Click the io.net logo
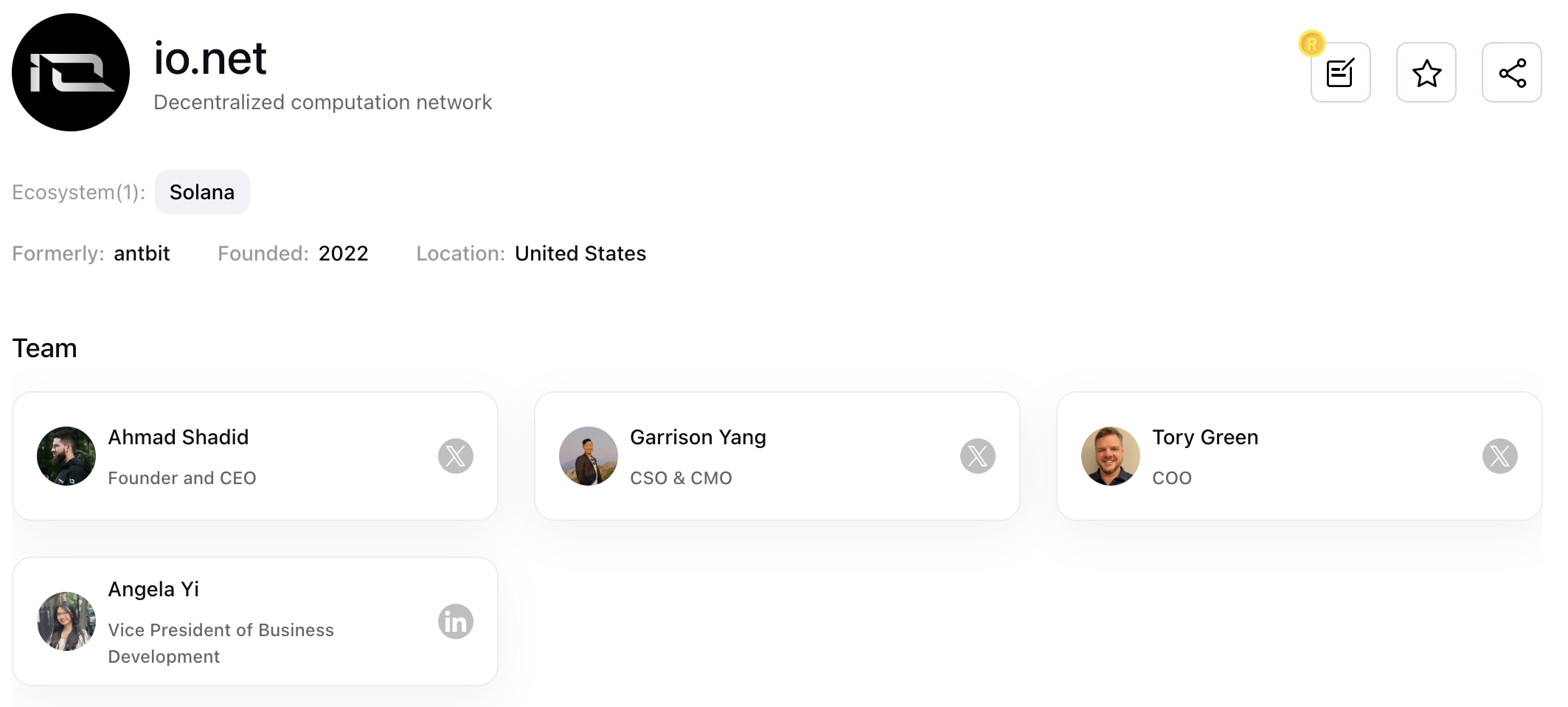Viewport: 1568px width, 707px height. [x=71, y=72]
